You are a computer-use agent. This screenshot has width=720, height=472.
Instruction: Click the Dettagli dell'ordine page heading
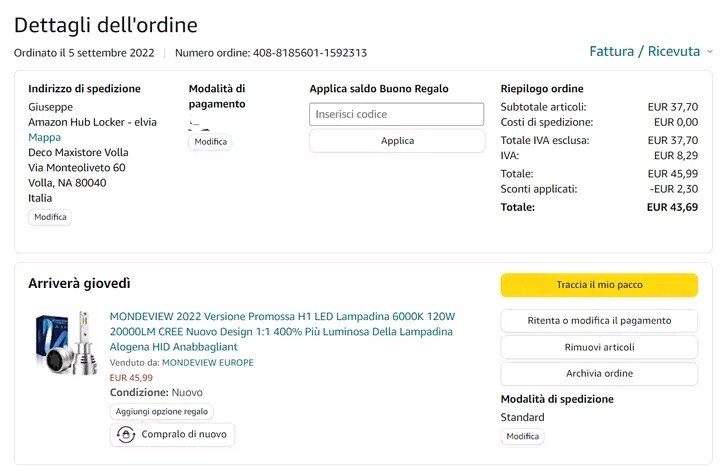[106, 25]
